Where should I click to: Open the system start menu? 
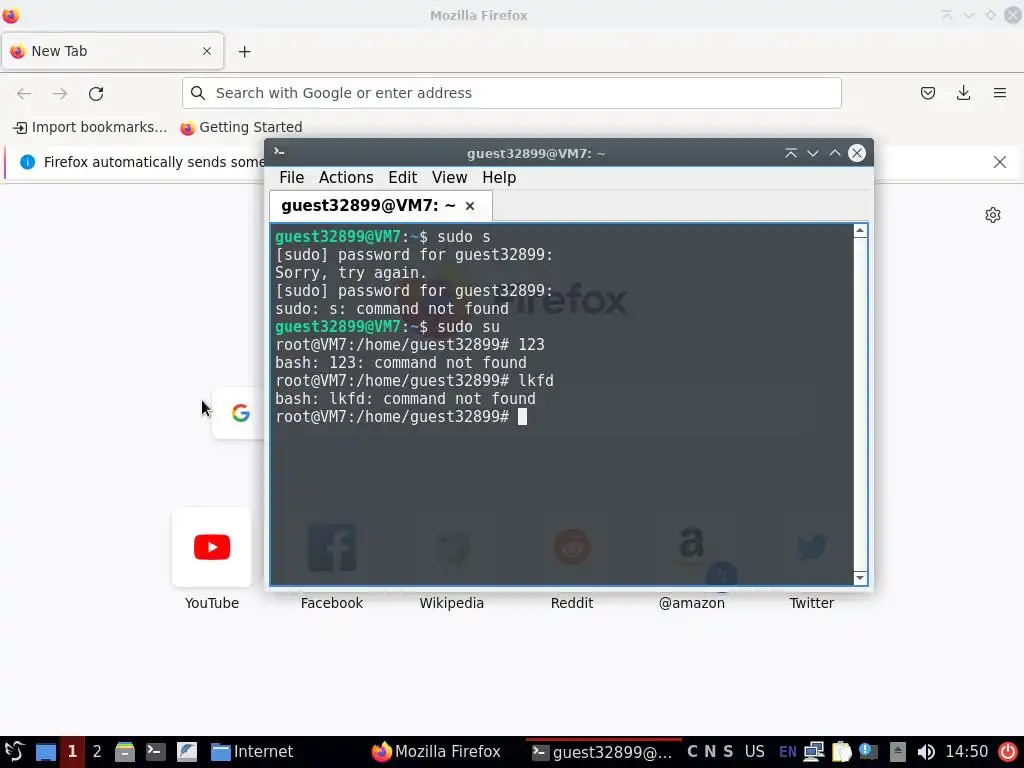[14, 752]
